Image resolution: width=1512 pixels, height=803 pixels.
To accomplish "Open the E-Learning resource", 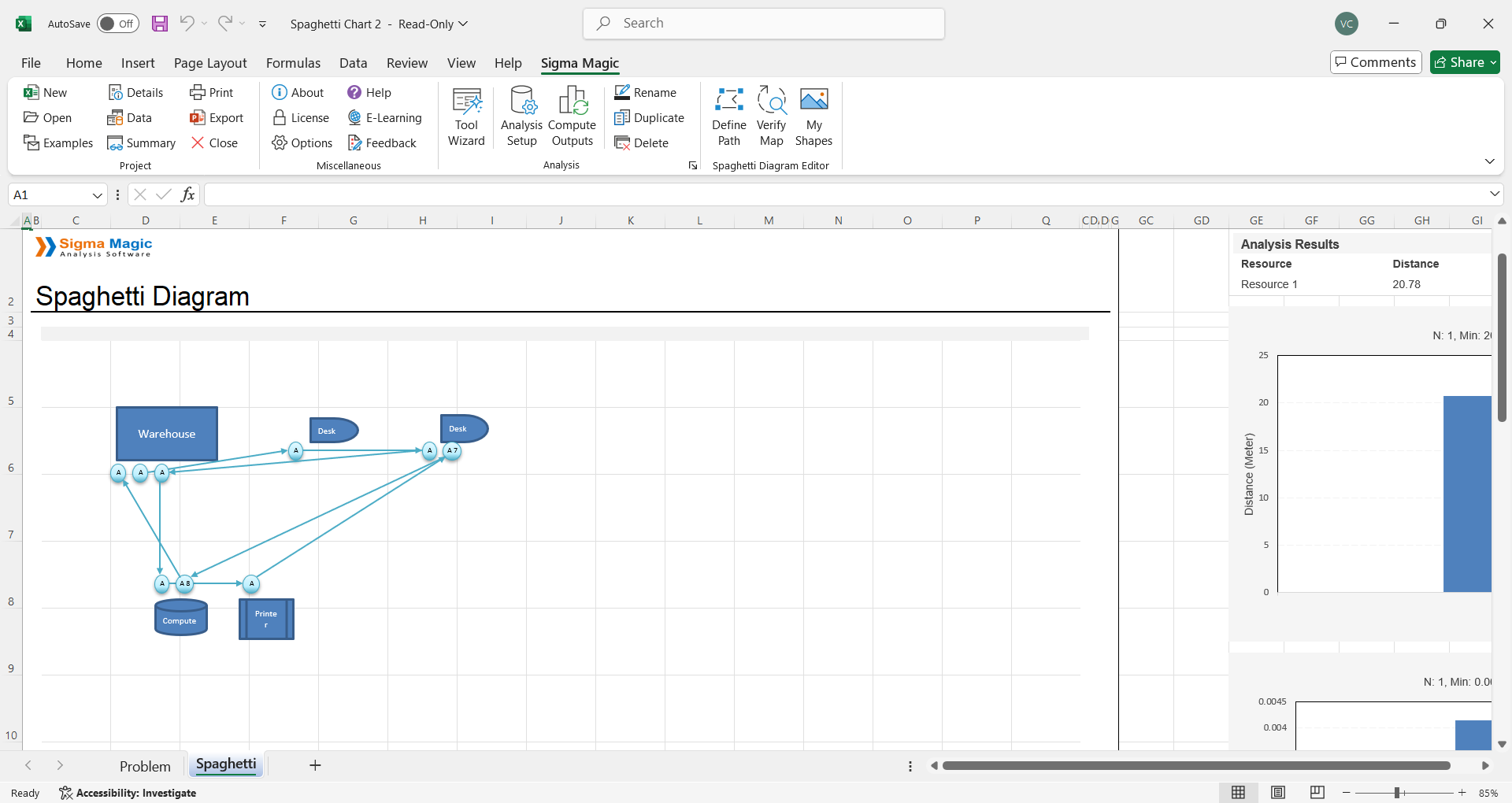I will tap(385, 118).
